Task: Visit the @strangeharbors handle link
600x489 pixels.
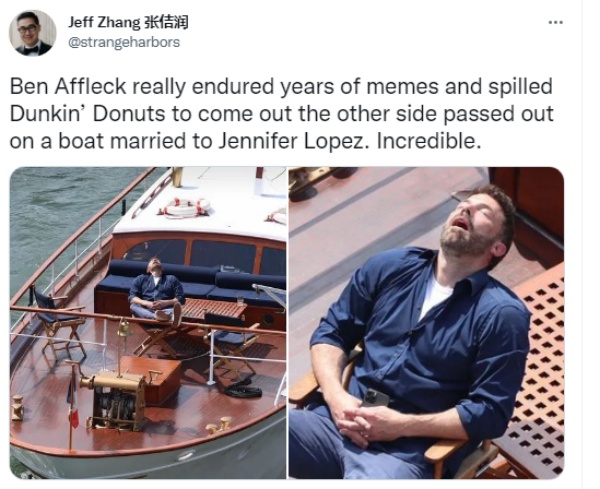Action: [124, 42]
